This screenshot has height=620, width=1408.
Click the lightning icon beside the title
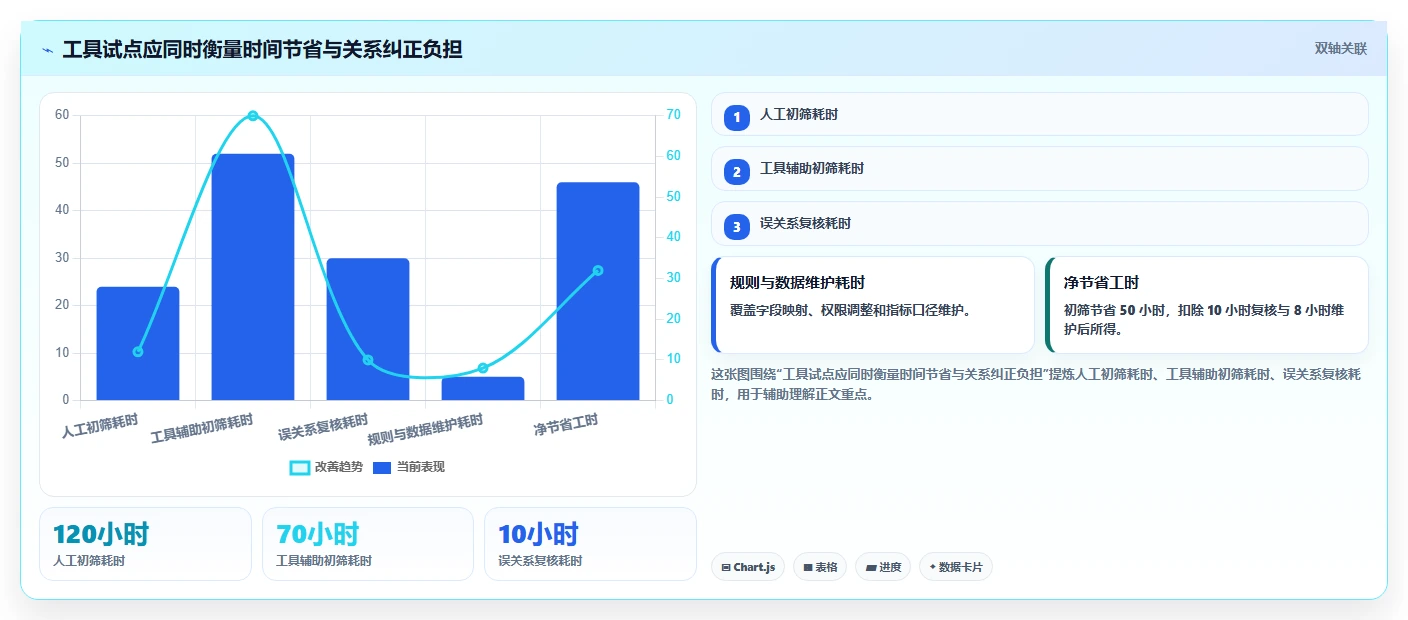[48, 50]
